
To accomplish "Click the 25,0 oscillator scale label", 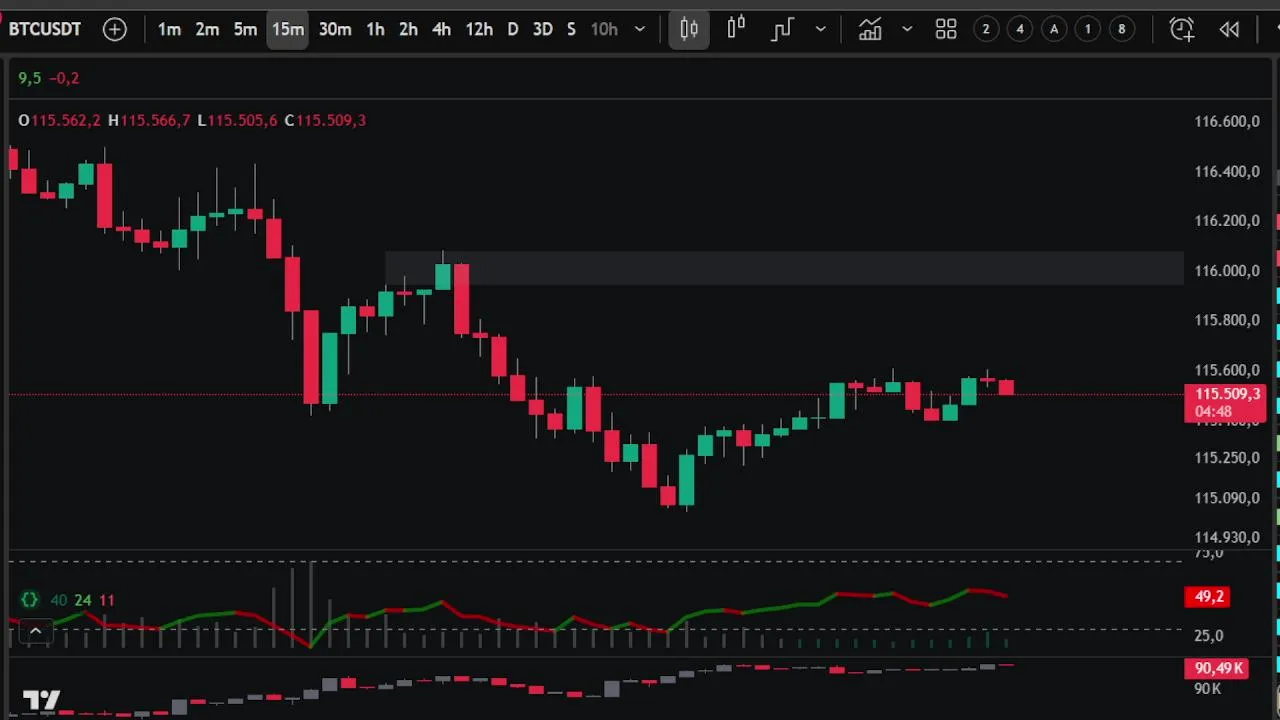I will 1208,635.
